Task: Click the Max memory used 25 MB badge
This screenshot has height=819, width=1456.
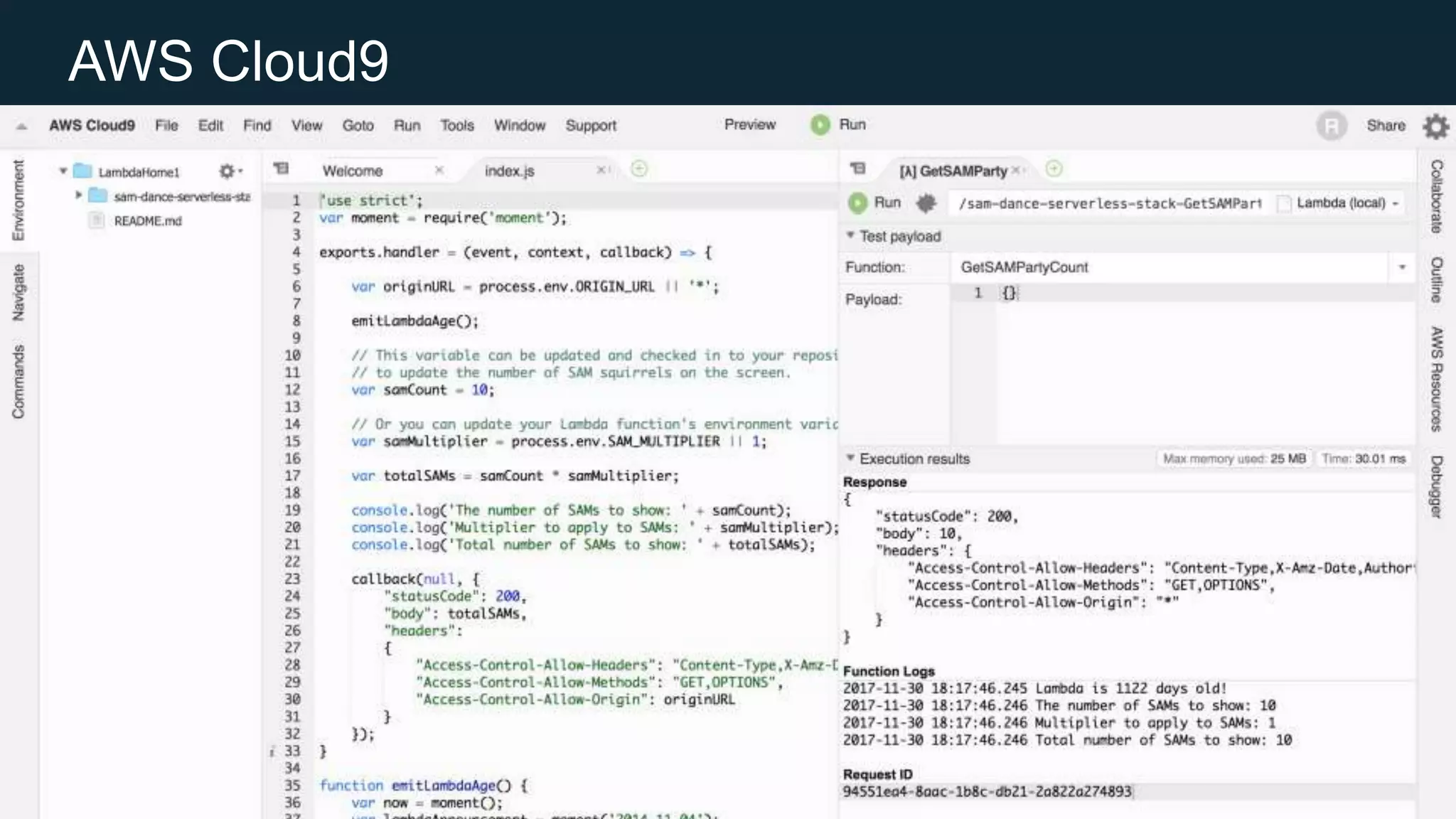Action: (x=1234, y=459)
